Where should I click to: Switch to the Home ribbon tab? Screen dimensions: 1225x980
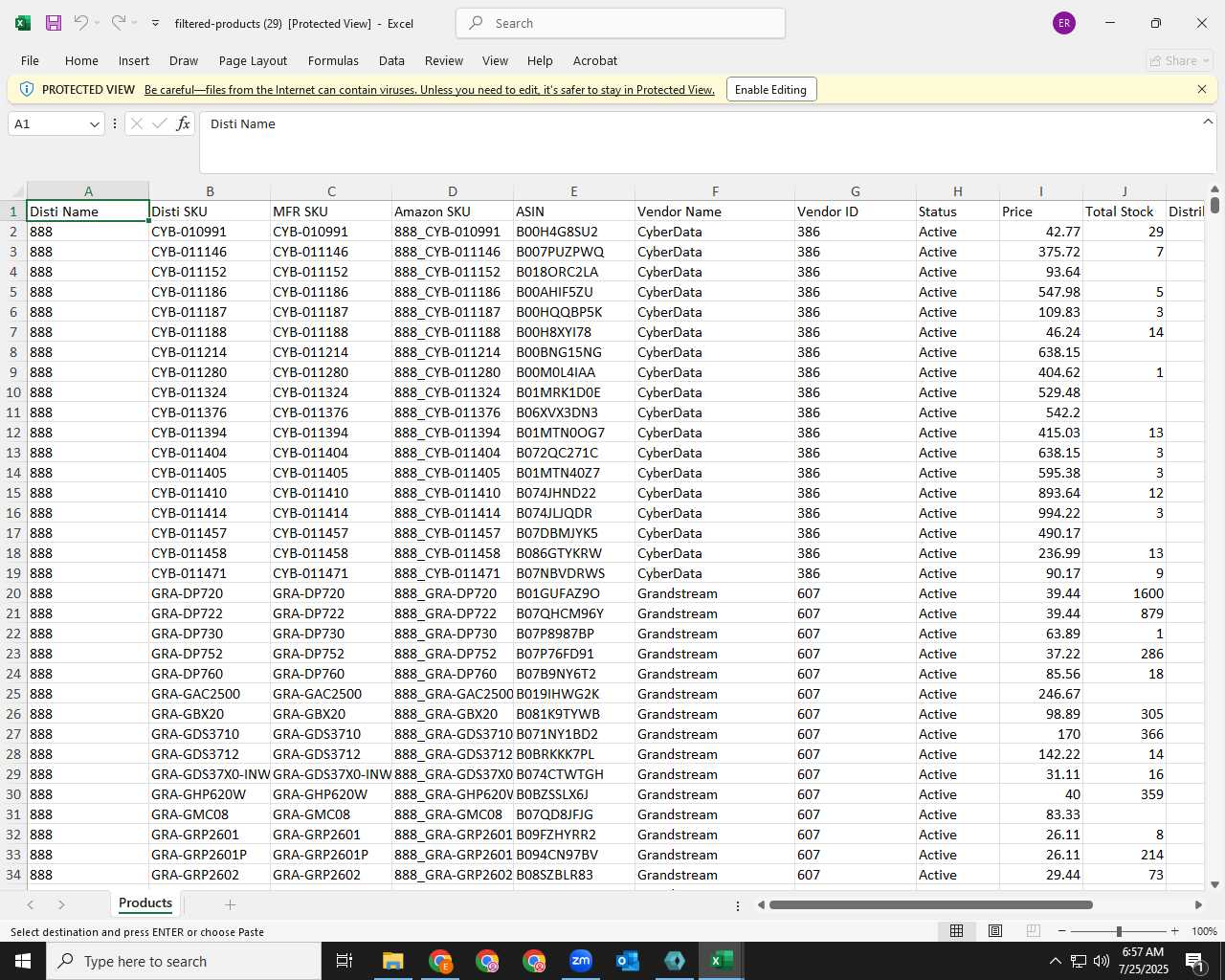(81, 60)
